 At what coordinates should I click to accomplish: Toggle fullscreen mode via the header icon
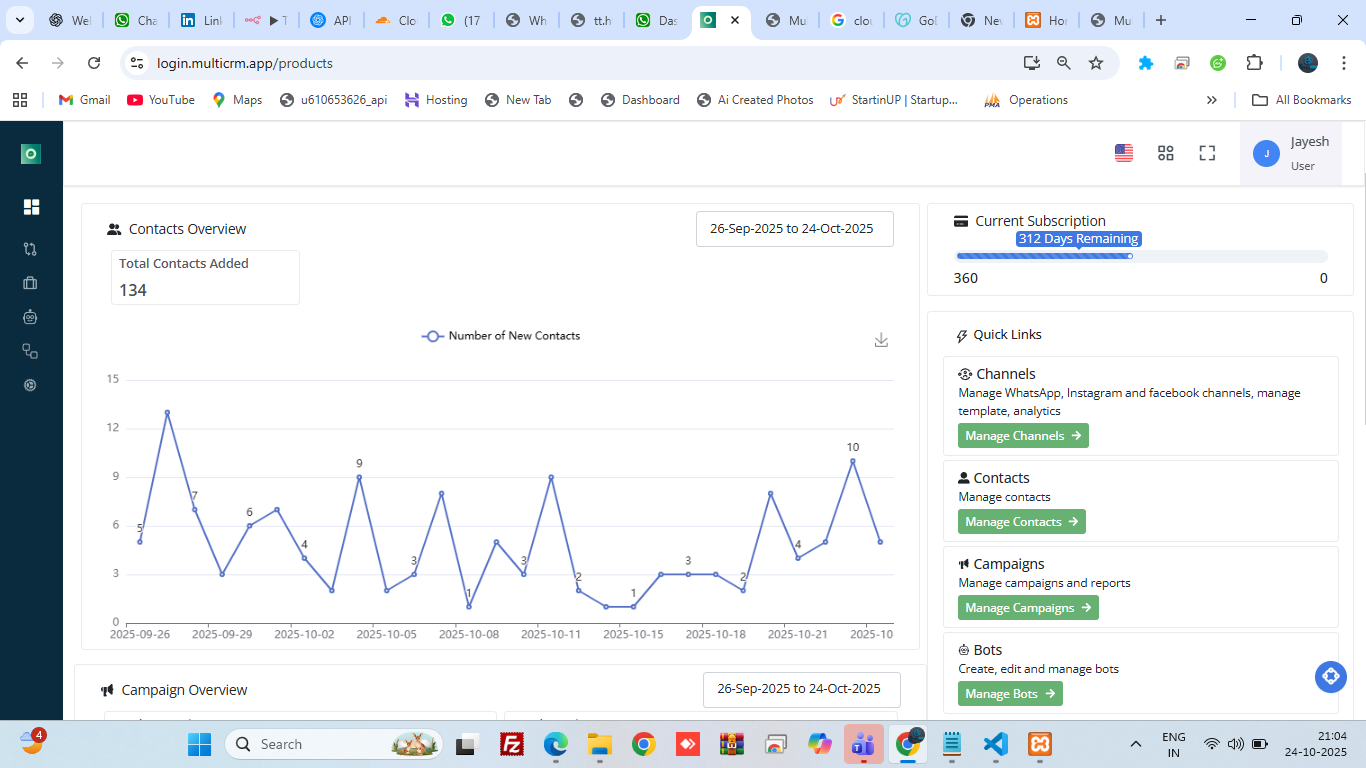point(1207,152)
